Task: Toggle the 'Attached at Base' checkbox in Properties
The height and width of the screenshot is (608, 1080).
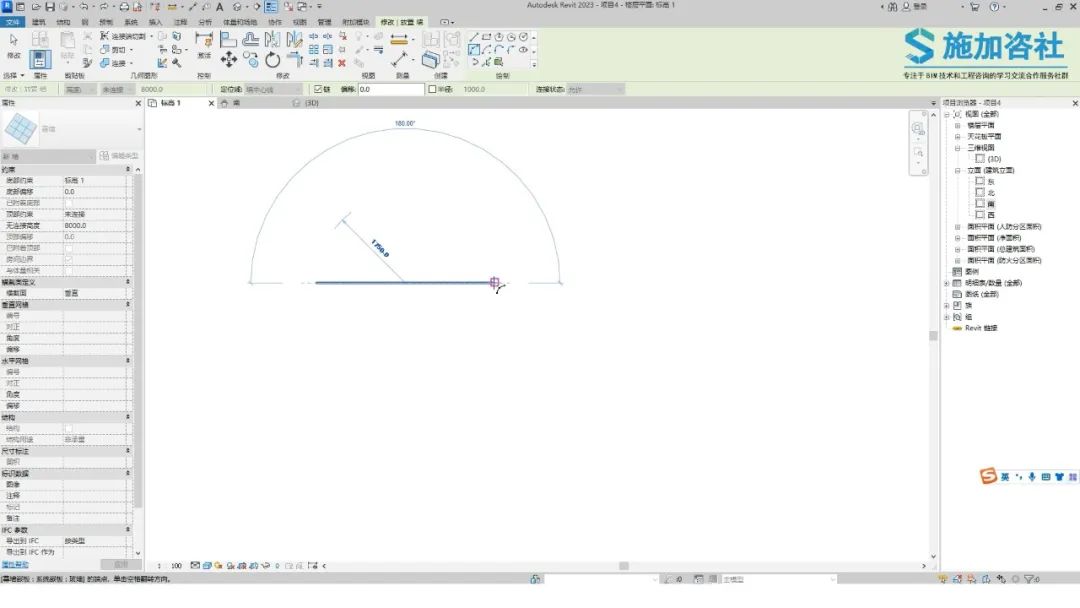Action: tap(69, 203)
